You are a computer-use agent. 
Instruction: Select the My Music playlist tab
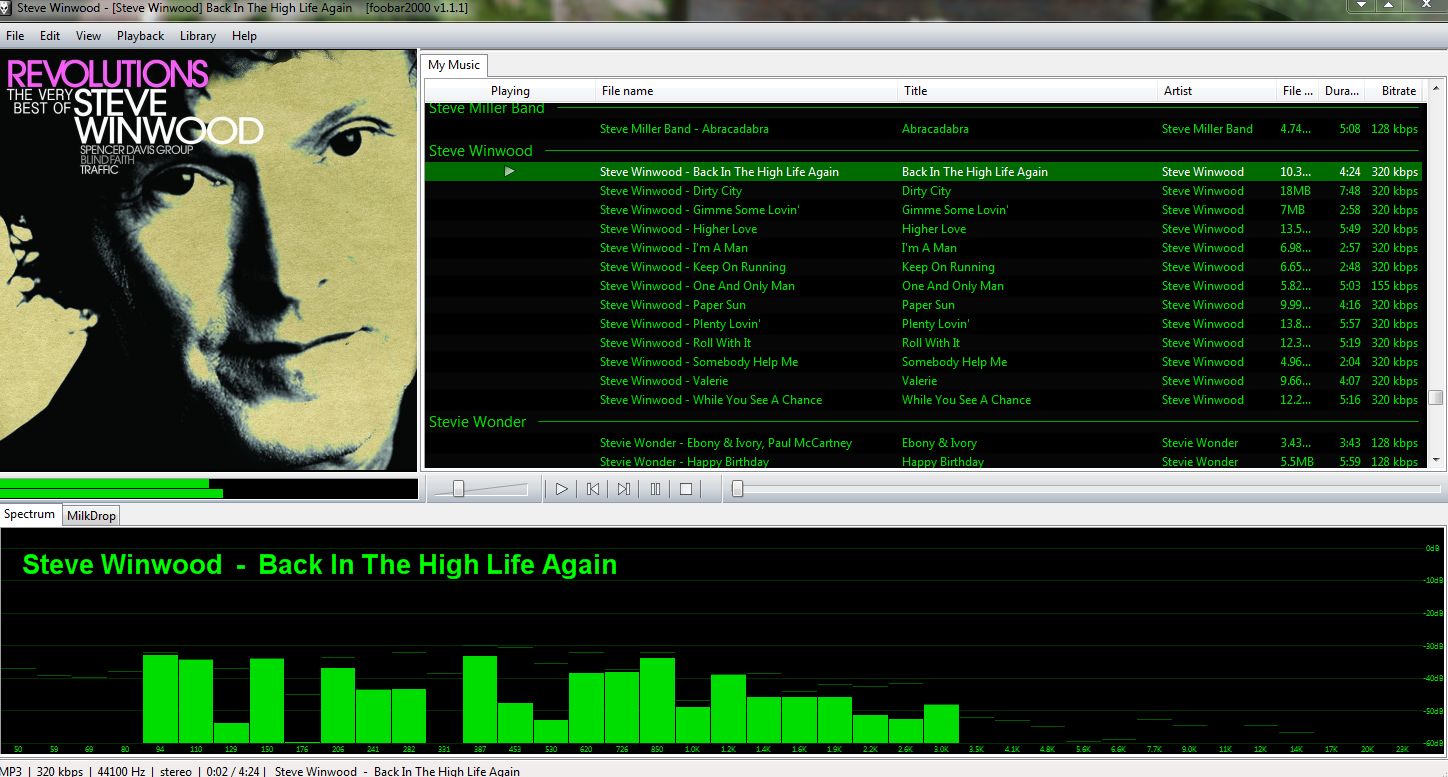click(x=454, y=65)
